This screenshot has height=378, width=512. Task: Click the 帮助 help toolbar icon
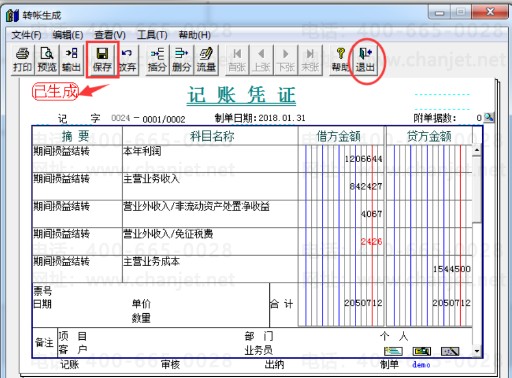point(340,60)
